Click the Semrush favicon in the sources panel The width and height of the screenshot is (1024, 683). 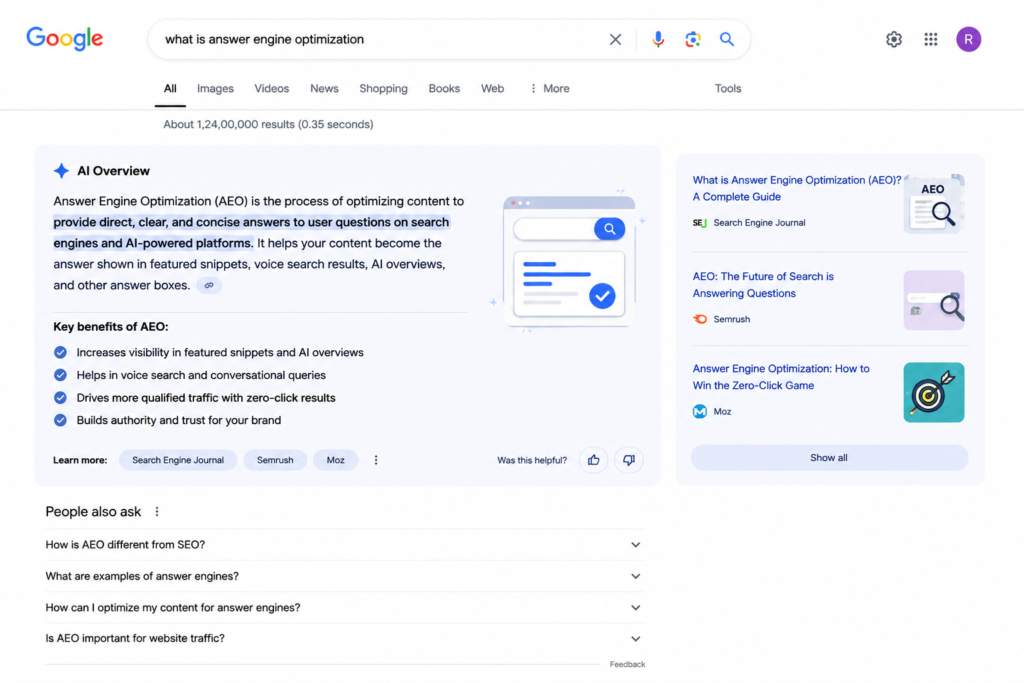point(699,319)
